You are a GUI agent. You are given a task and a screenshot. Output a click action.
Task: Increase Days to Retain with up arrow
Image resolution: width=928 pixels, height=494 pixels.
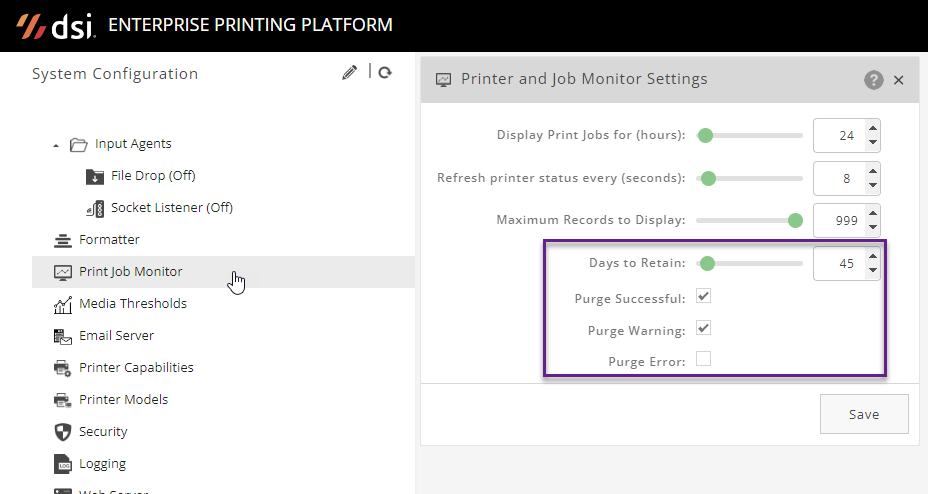point(872,257)
